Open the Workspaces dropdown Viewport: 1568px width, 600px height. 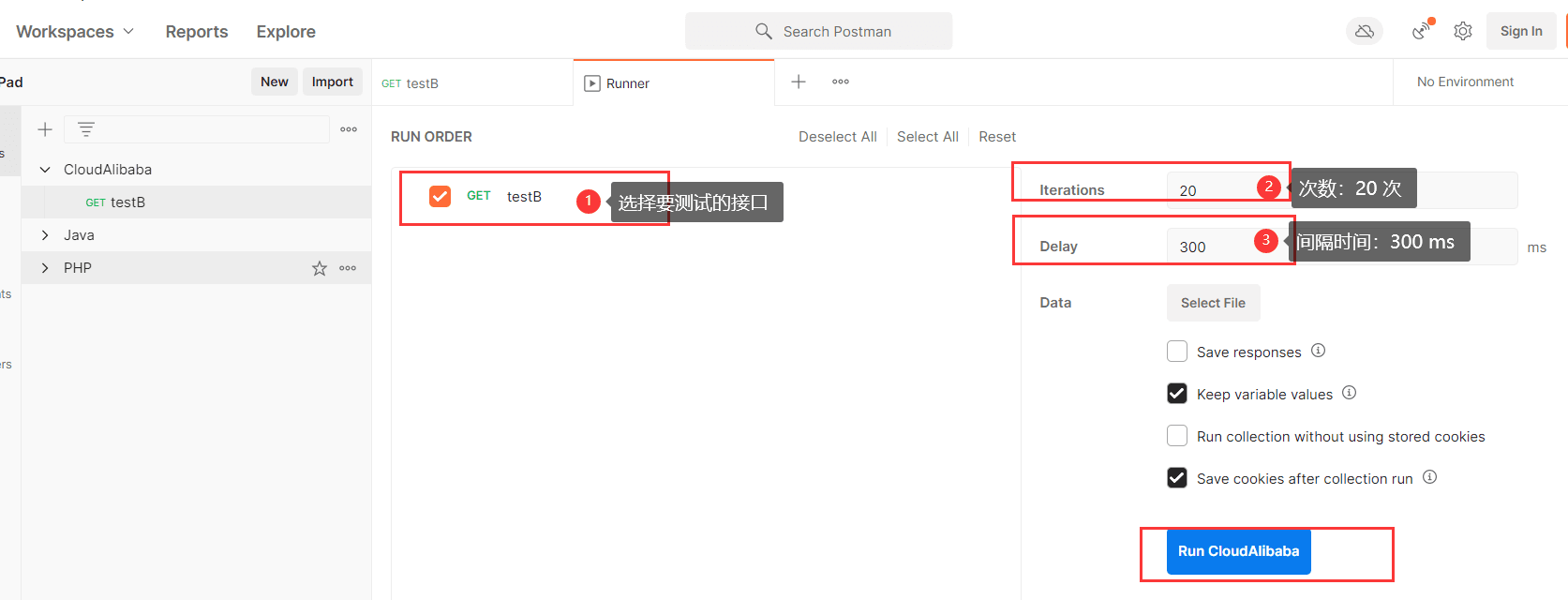pyautogui.click(x=75, y=31)
